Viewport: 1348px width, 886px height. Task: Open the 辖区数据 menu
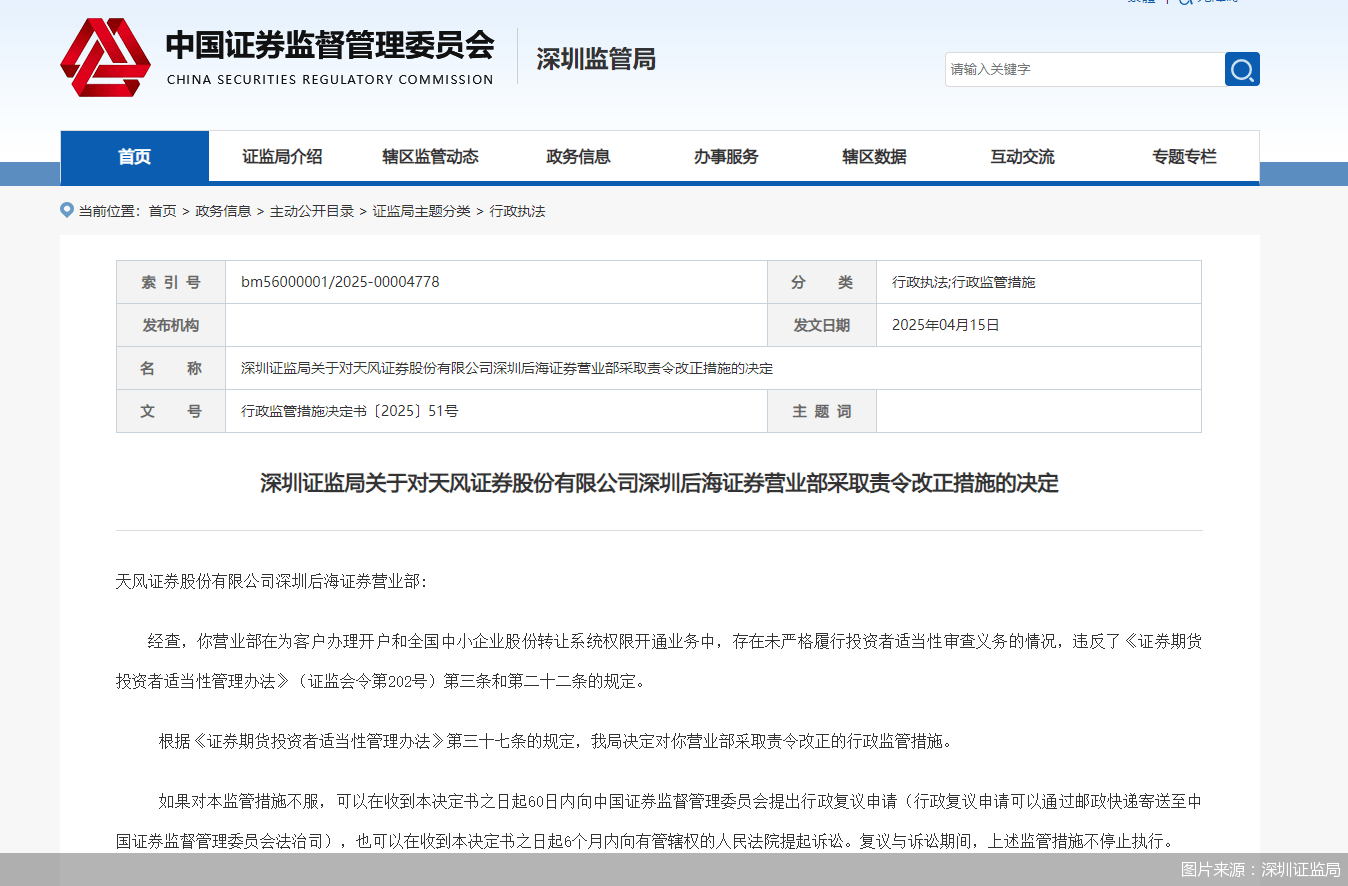click(x=874, y=157)
